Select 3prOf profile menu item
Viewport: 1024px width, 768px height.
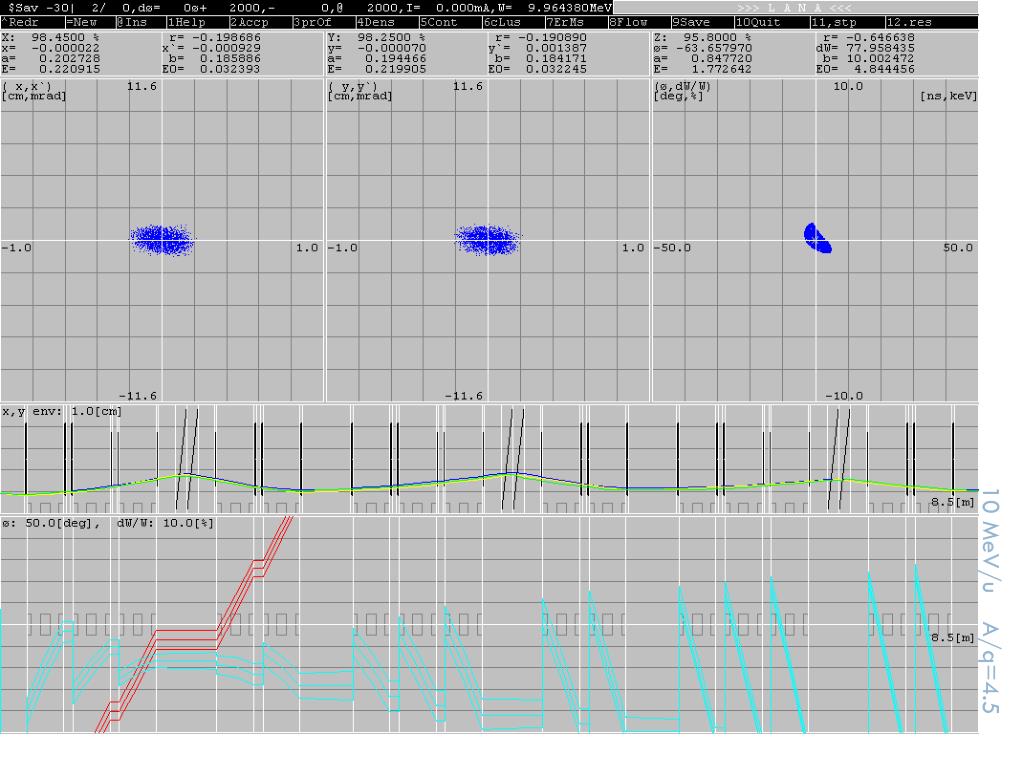coord(313,22)
